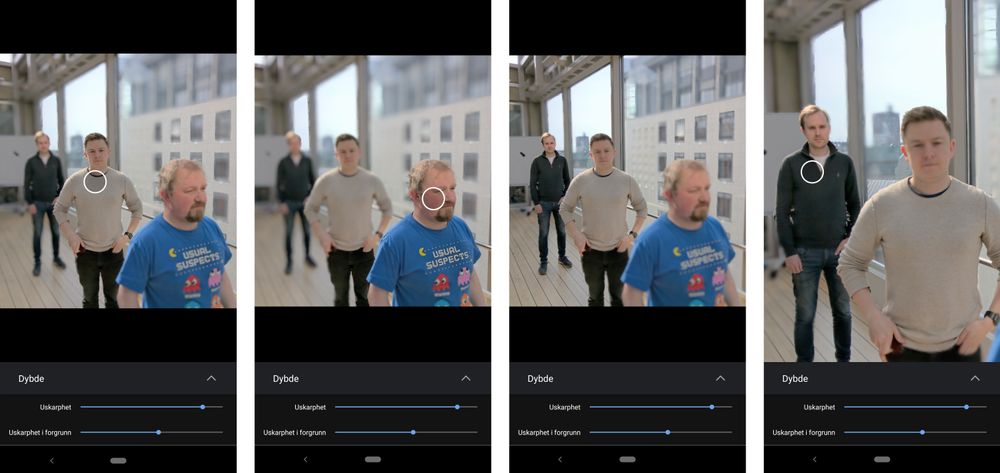1000x473 pixels.
Task: Click the Uskarphet slider handle in the first screenshot
Action: [x=203, y=407]
